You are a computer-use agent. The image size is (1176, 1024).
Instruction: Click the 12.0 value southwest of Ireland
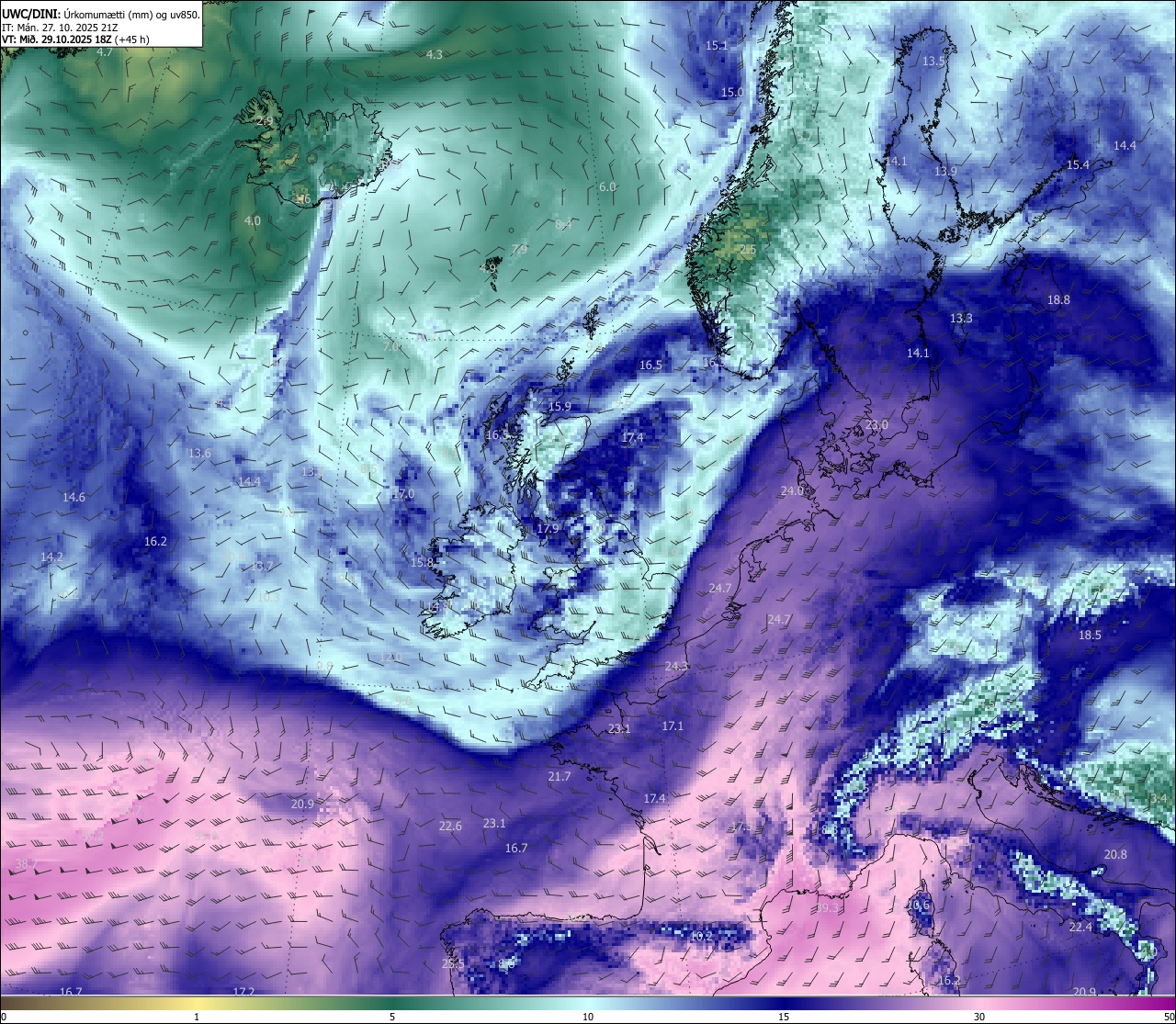click(x=391, y=658)
